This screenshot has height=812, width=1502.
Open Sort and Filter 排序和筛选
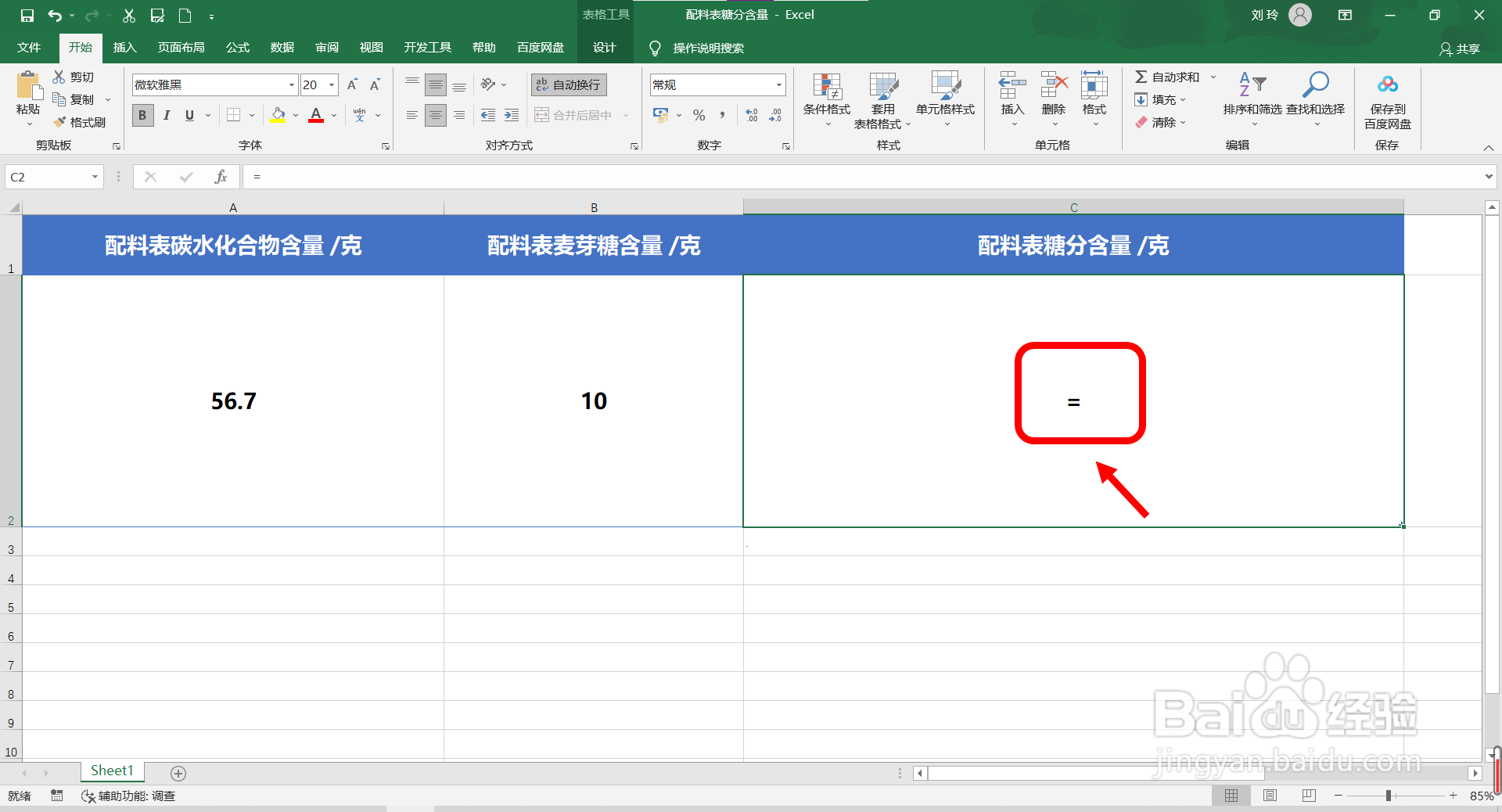click(1252, 100)
